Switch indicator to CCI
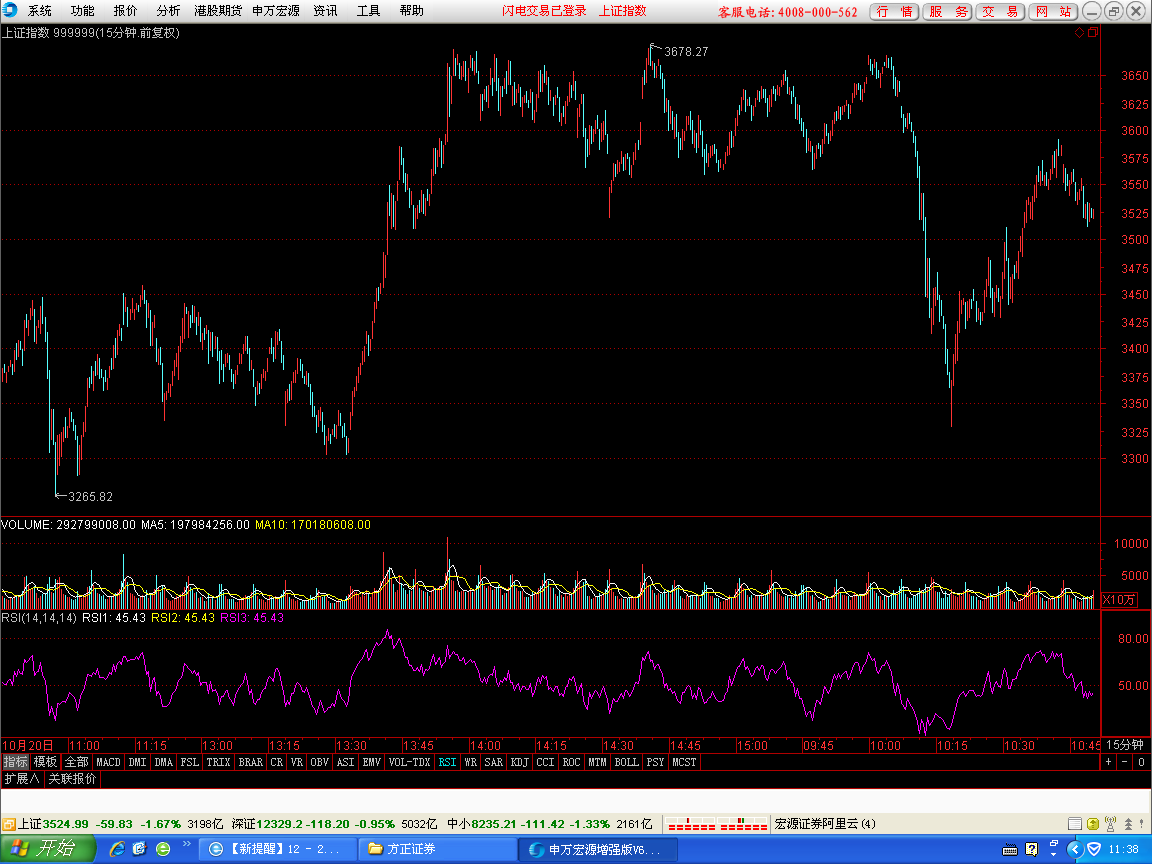 [x=545, y=762]
